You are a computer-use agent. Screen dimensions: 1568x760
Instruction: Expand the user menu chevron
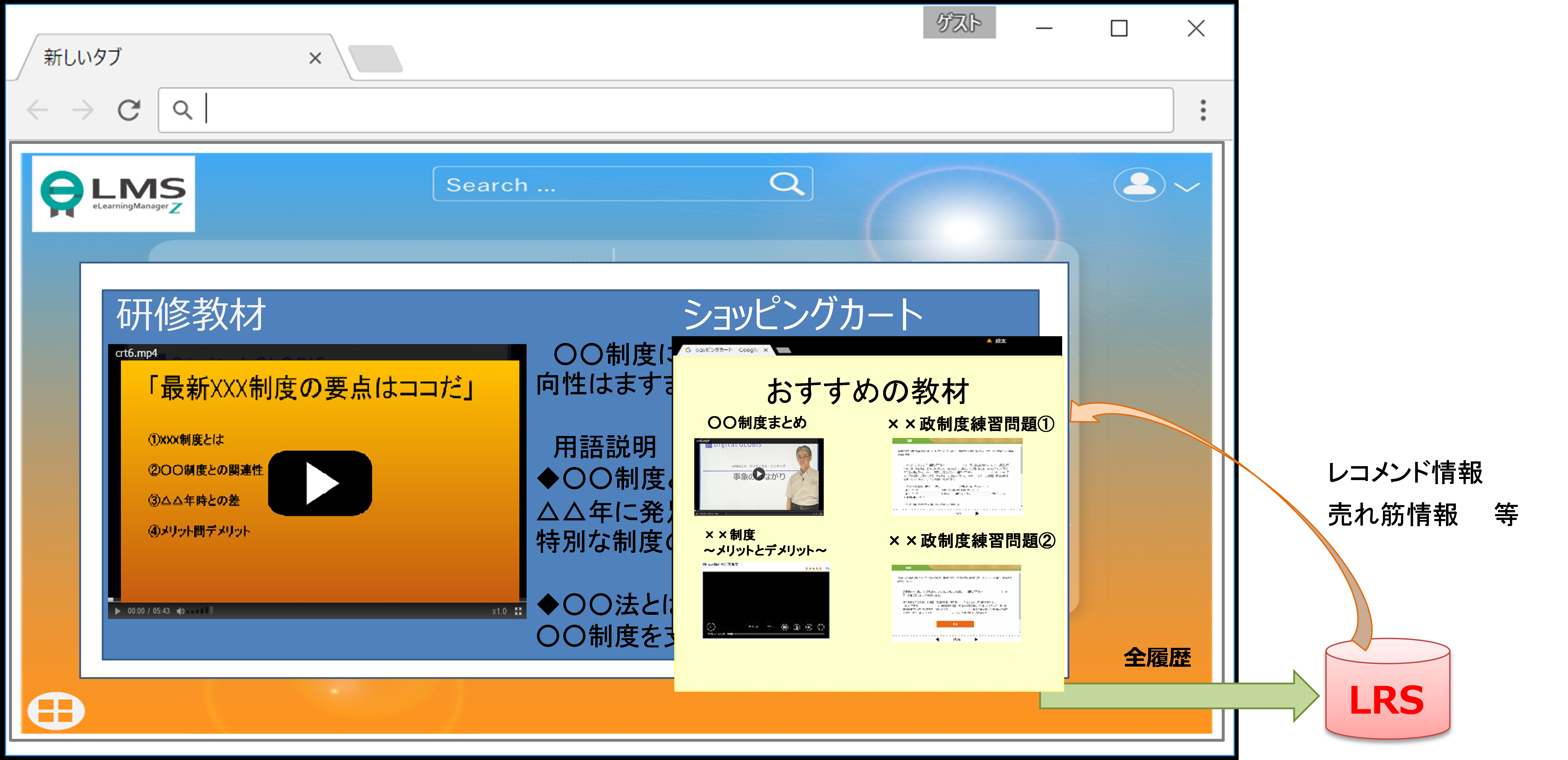tap(1187, 187)
